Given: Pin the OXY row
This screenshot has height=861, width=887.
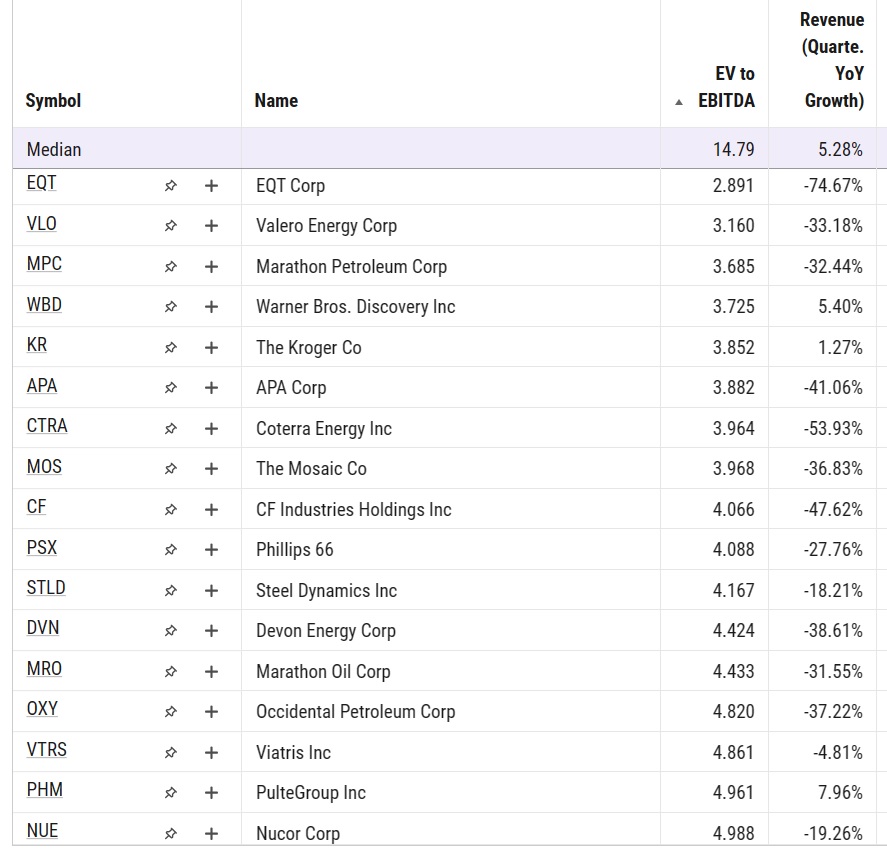Looking at the screenshot, I should tap(170, 711).
